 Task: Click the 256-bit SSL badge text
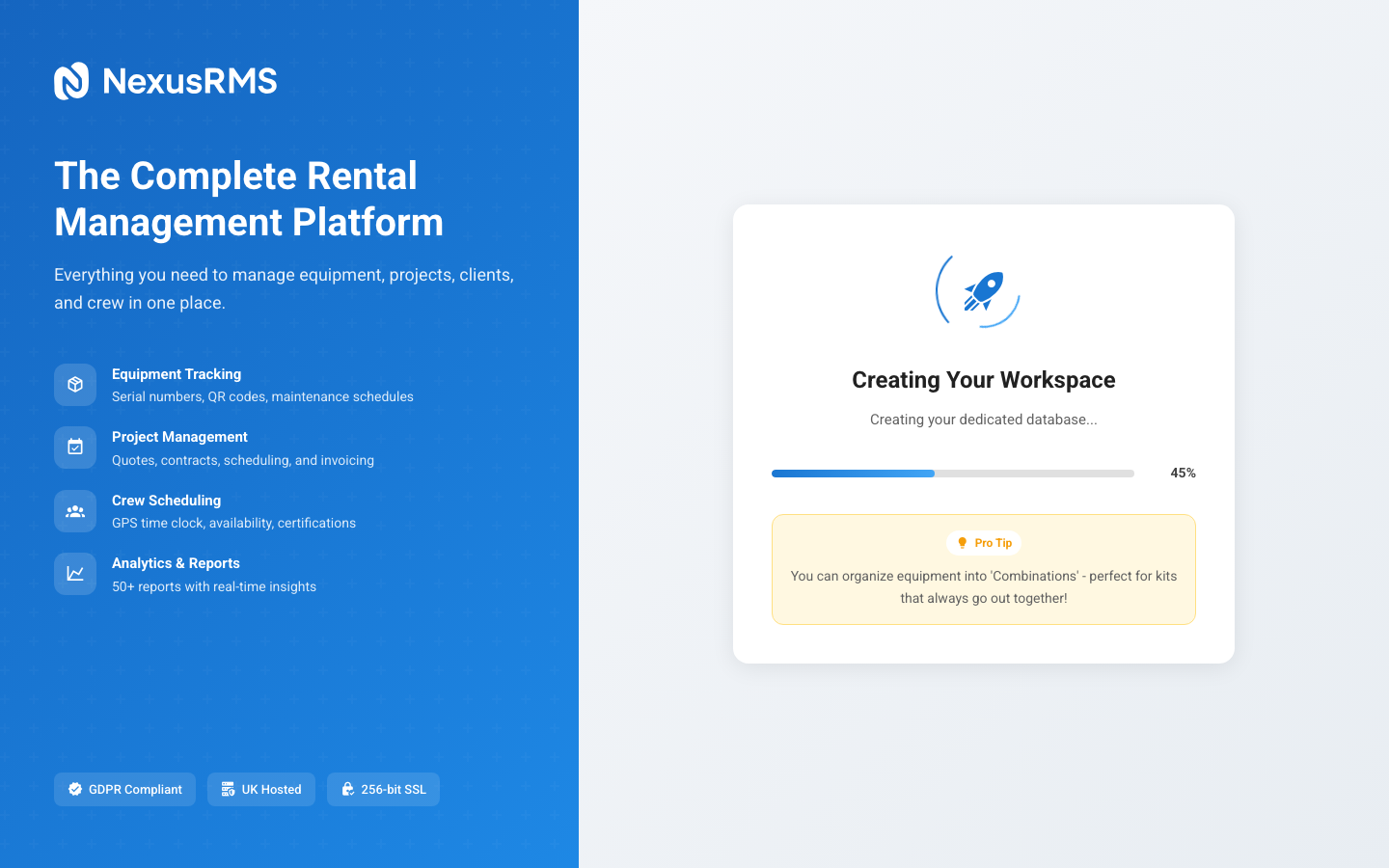point(394,789)
